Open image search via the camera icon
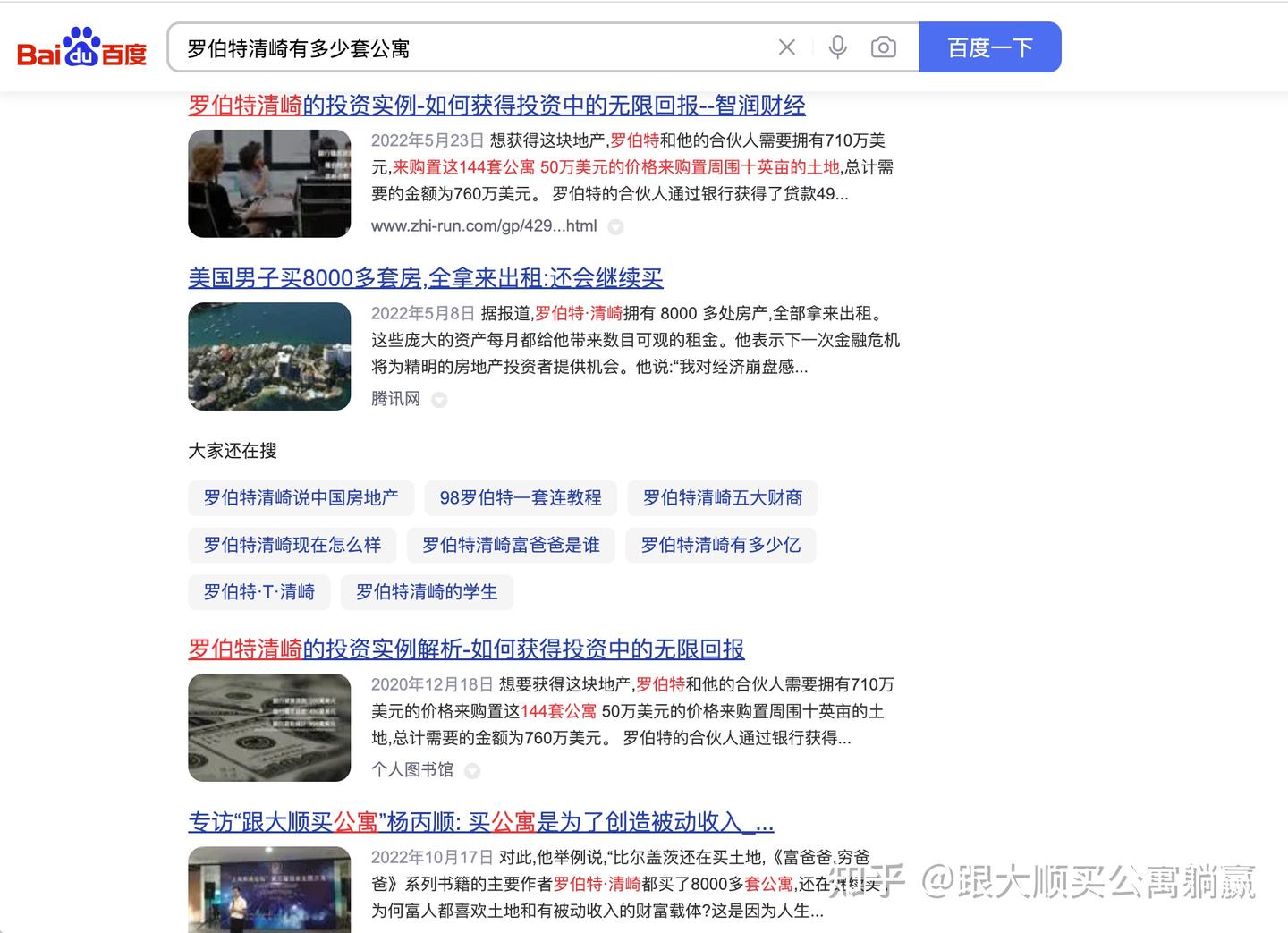The width and height of the screenshot is (1288, 933). (884, 47)
